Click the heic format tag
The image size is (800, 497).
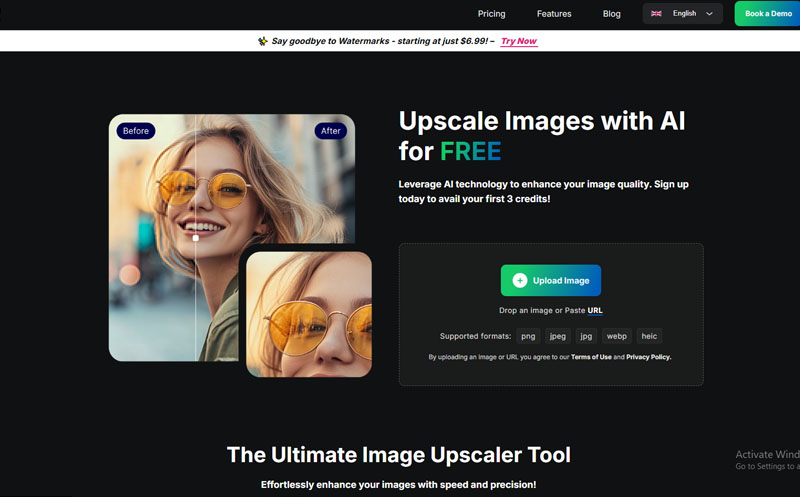(649, 336)
